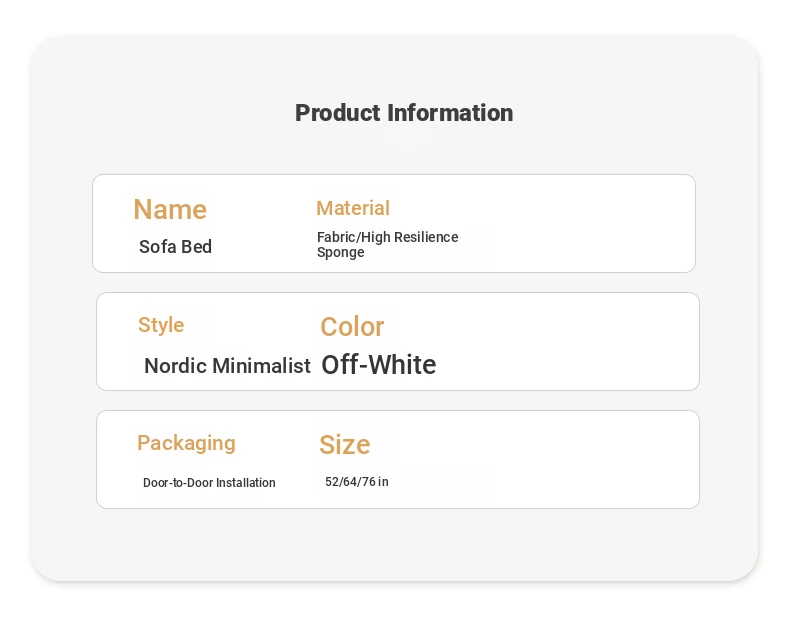Image resolution: width=790 pixels, height=626 pixels.
Task: Click the word "Information" in the heading
Action: click(x=450, y=113)
